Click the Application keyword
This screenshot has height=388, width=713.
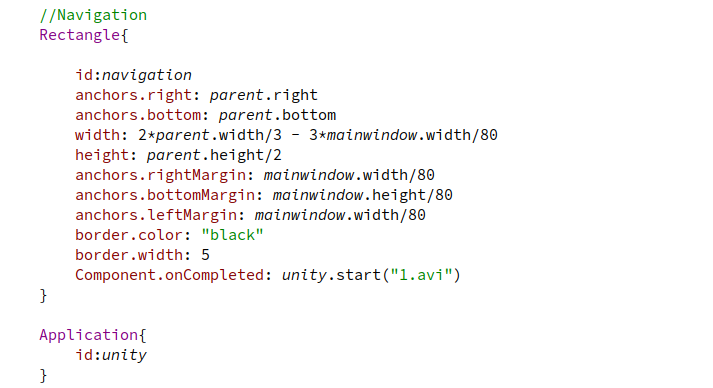(89, 335)
